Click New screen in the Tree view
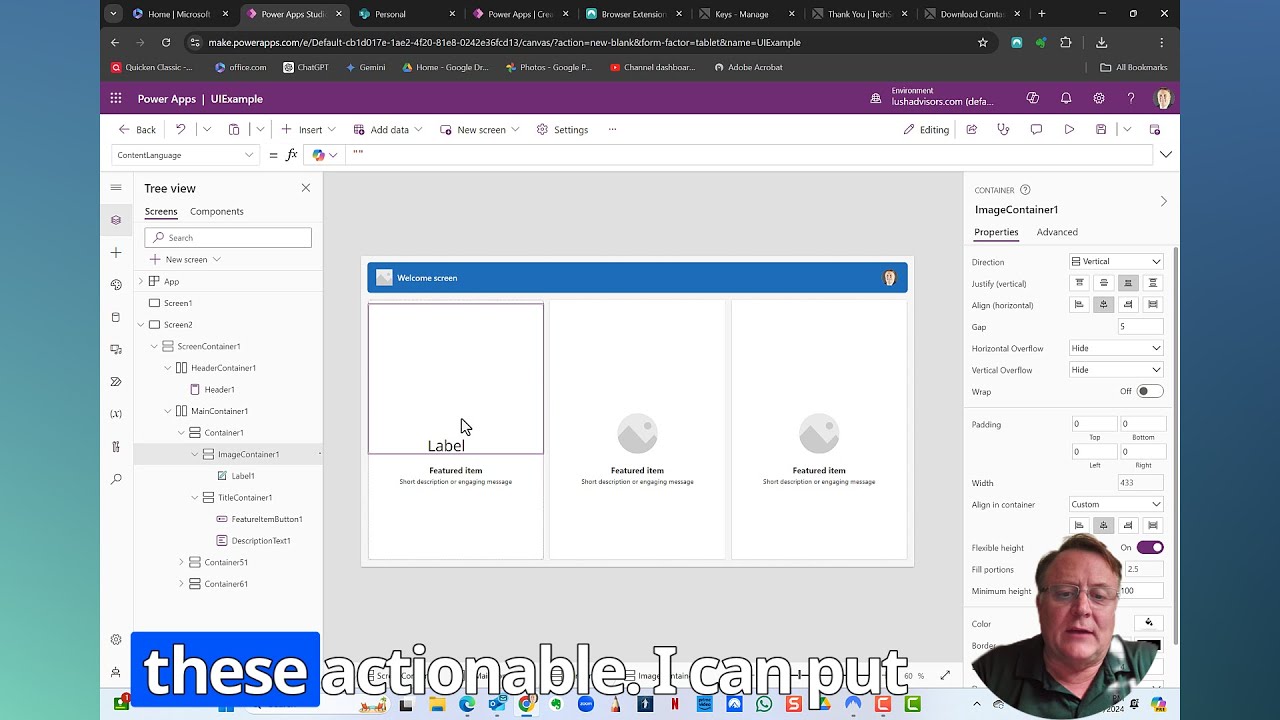Screen dimensions: 1280x720 (x=186, y=259)
